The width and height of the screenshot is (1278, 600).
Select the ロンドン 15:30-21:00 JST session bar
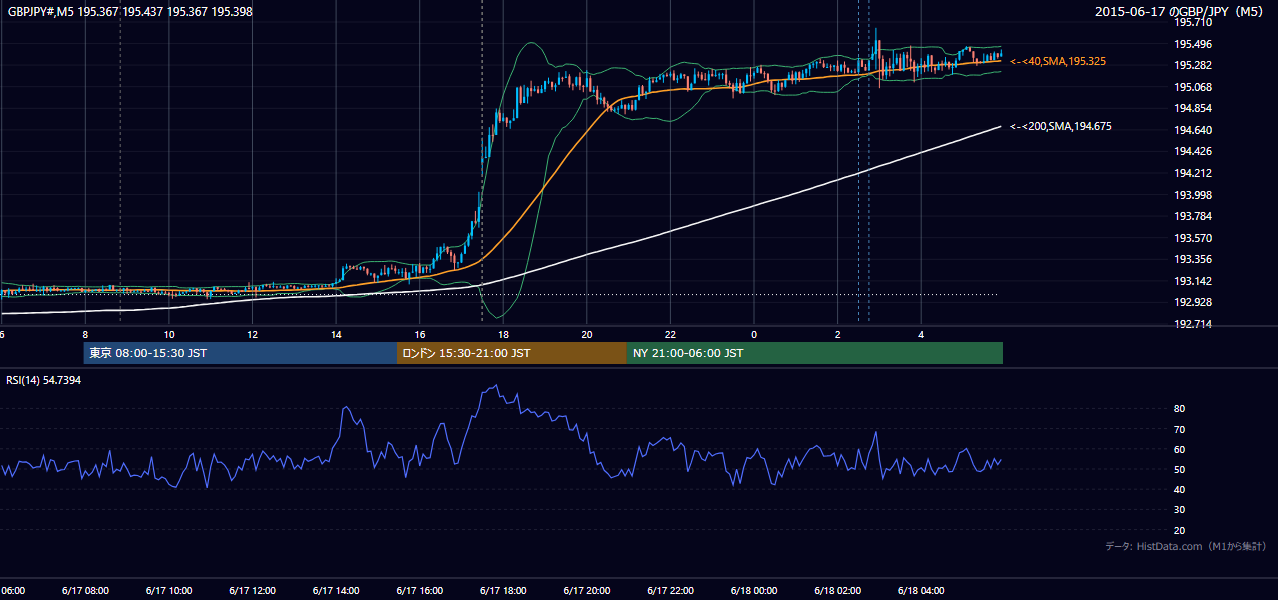click(512, 353)
